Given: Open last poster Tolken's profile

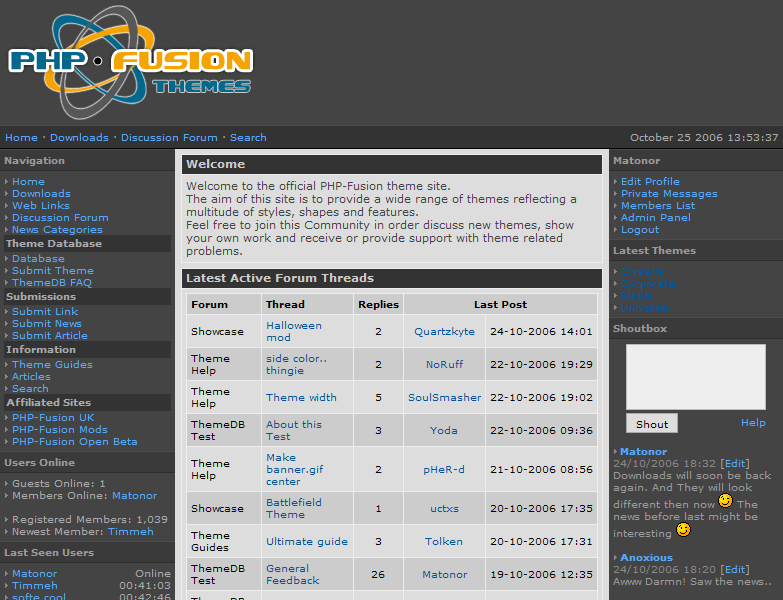Looking at the screenshot, I should point(443,542).
